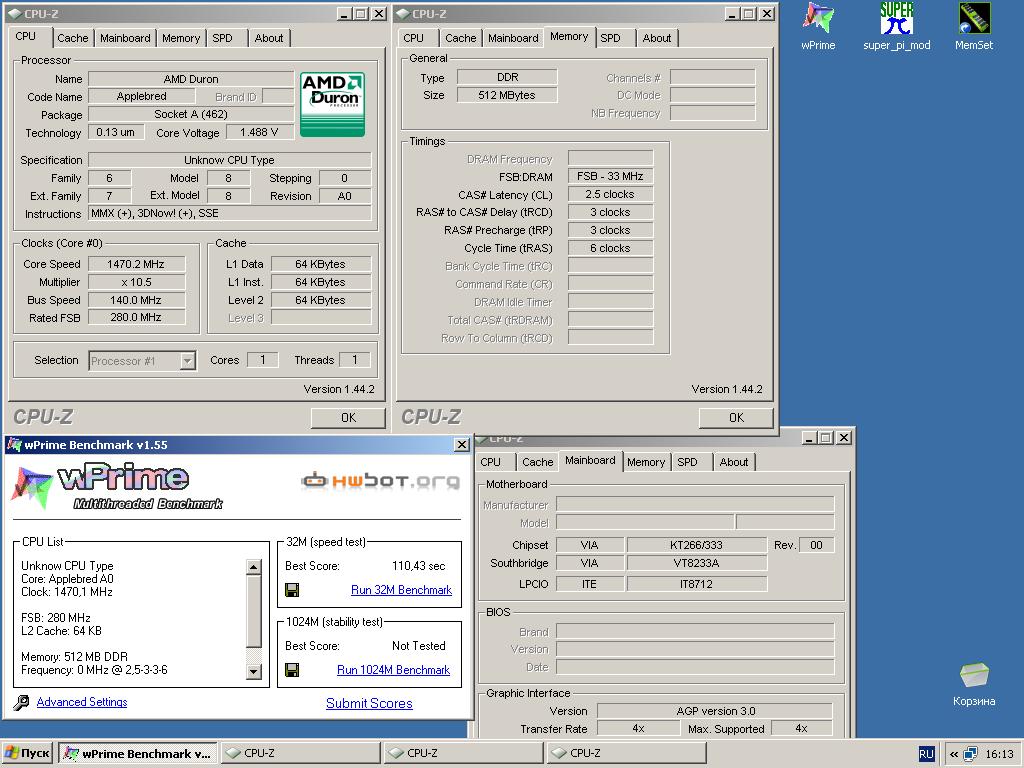Click the LPCIO IT8712 field
The height and width of the screenshot is (768, 1024).
(697, 584)
